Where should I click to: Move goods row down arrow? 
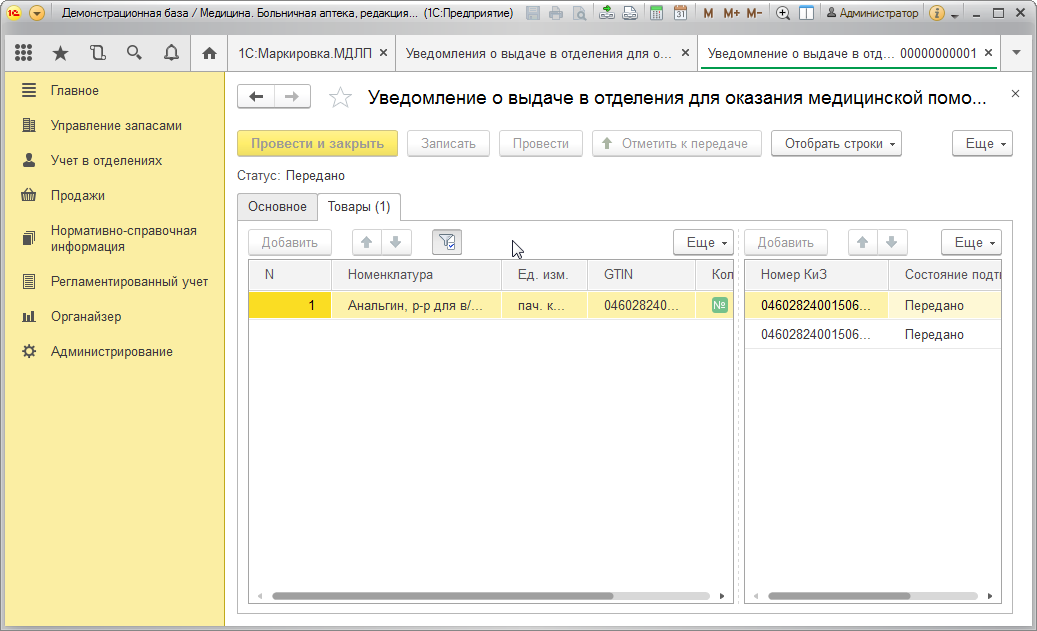coord(395,243)
